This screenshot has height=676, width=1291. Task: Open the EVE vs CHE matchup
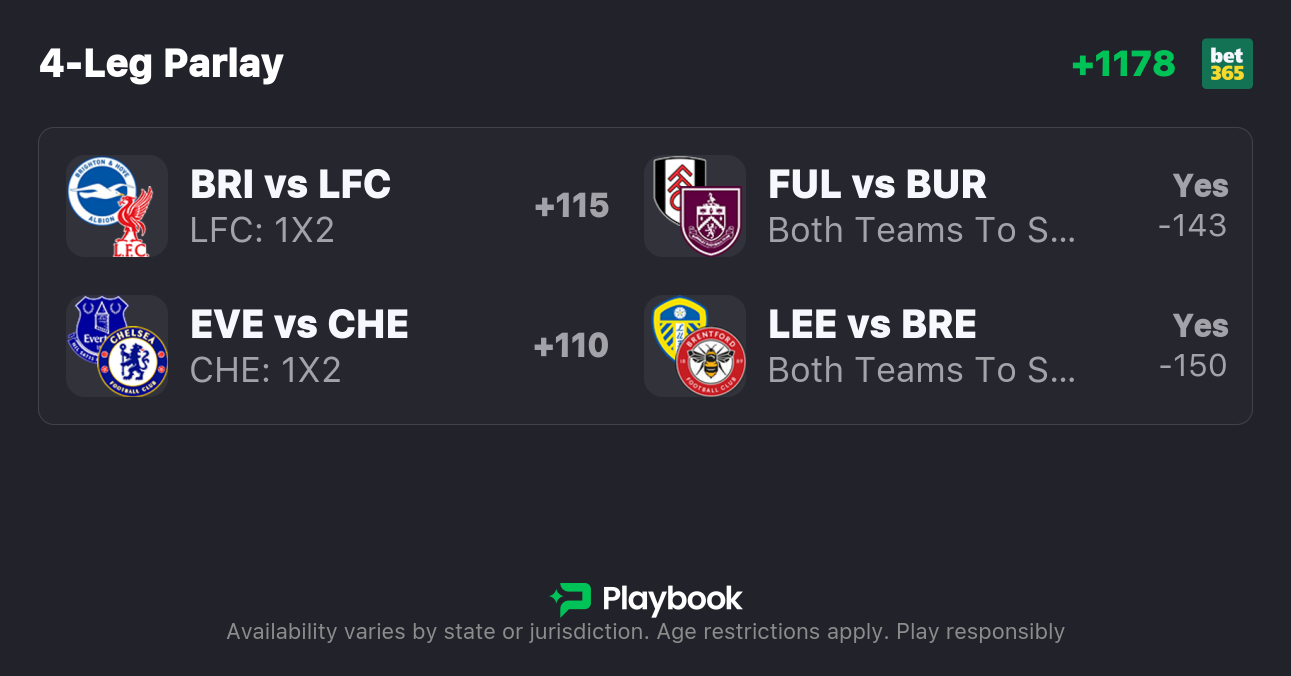point(299,325)
